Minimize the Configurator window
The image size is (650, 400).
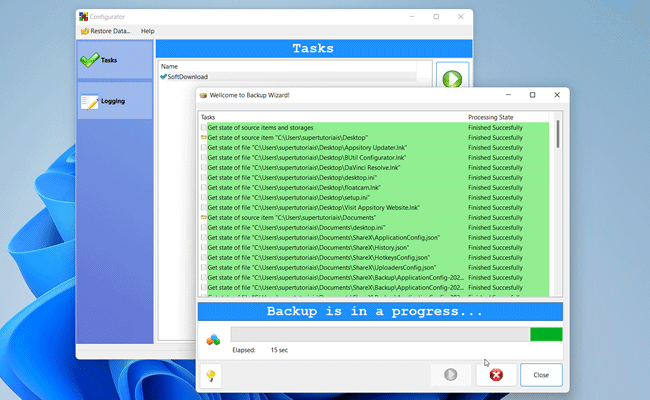412,17
